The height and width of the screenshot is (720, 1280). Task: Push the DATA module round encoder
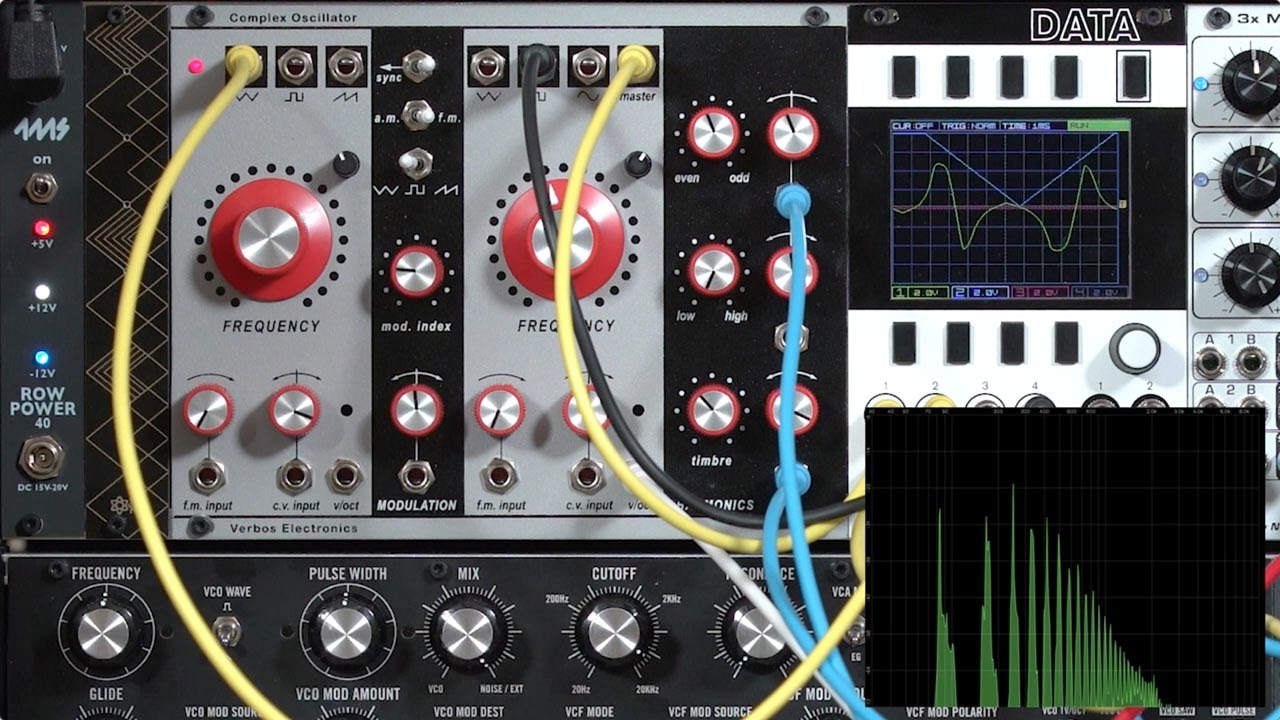click(1135, 349)
